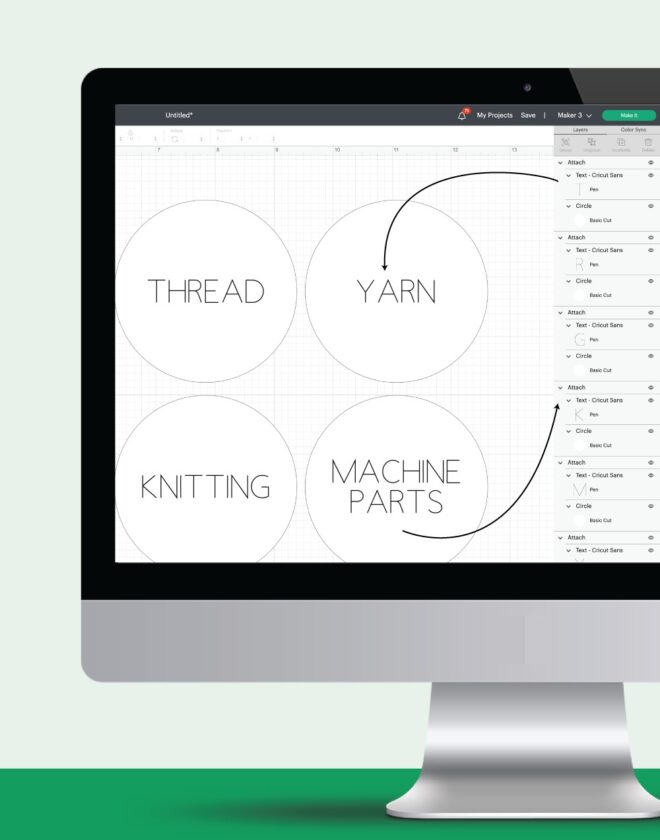Click the first Circle layer's white color swatch

(579, 220)
